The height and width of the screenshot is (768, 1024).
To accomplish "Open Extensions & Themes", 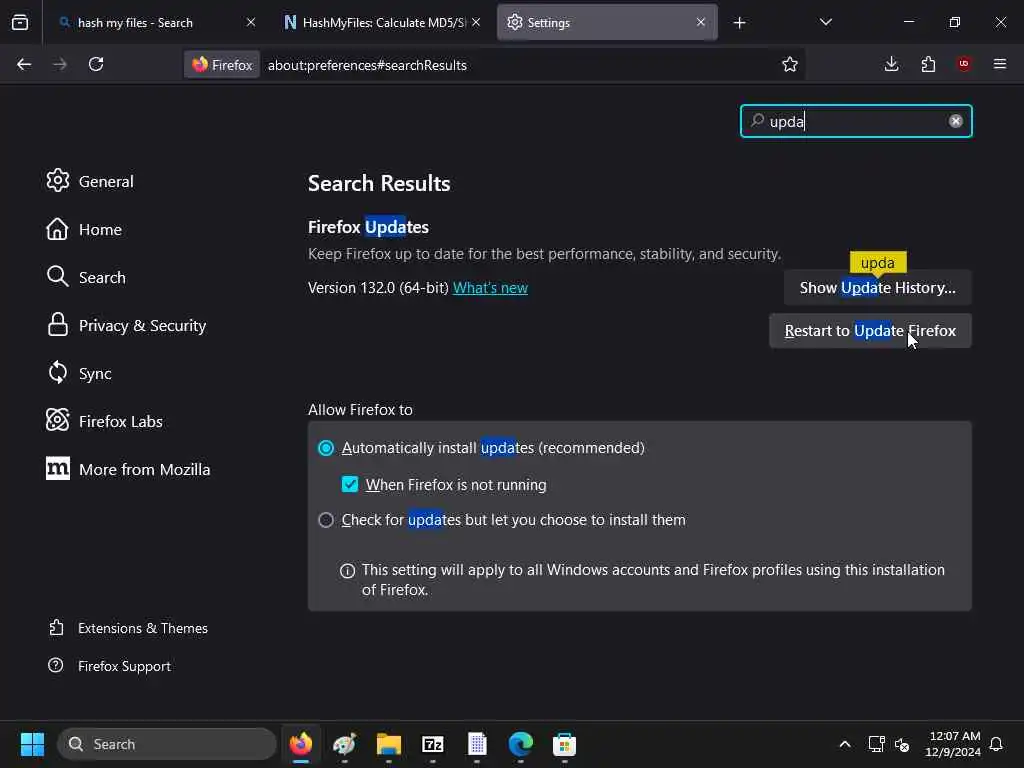I will tap(128, 628).
